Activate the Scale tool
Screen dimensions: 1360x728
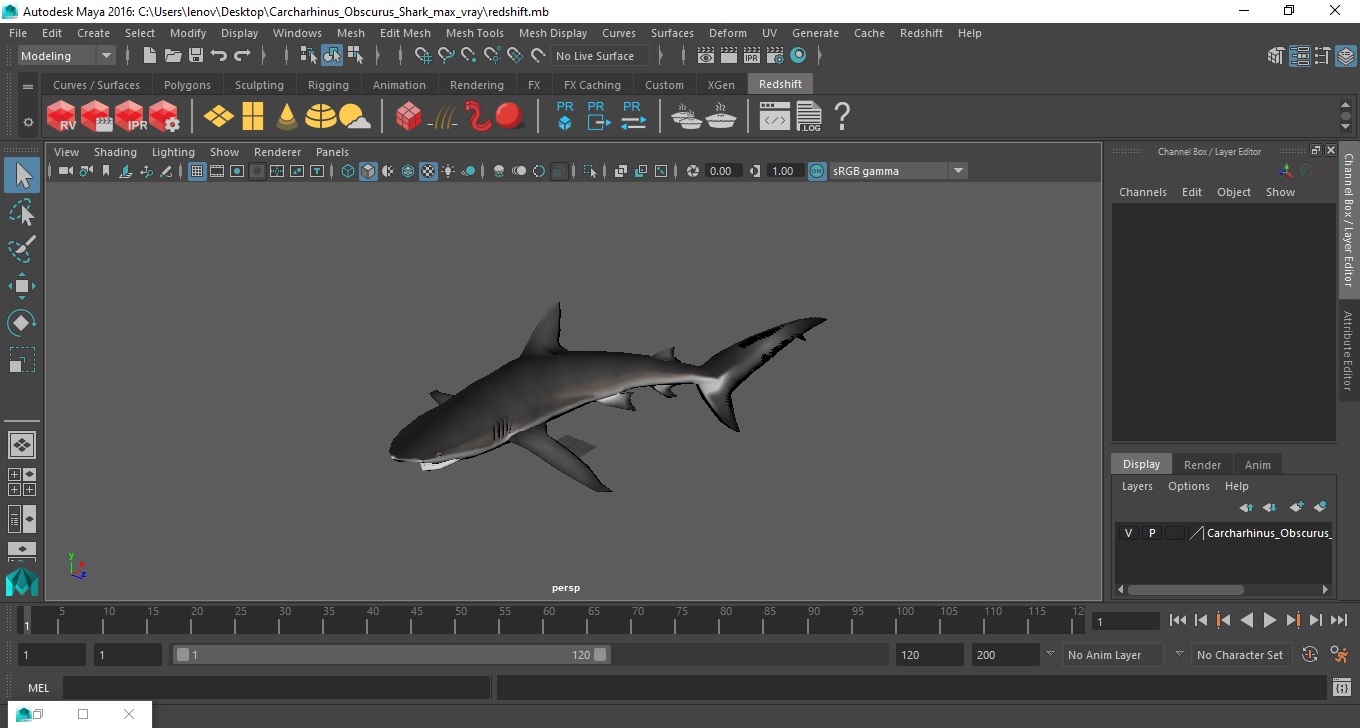22,359
